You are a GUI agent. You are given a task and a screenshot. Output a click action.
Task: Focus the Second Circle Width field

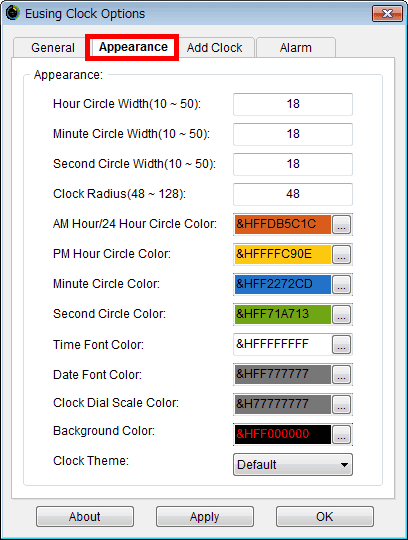coord(293,164)
